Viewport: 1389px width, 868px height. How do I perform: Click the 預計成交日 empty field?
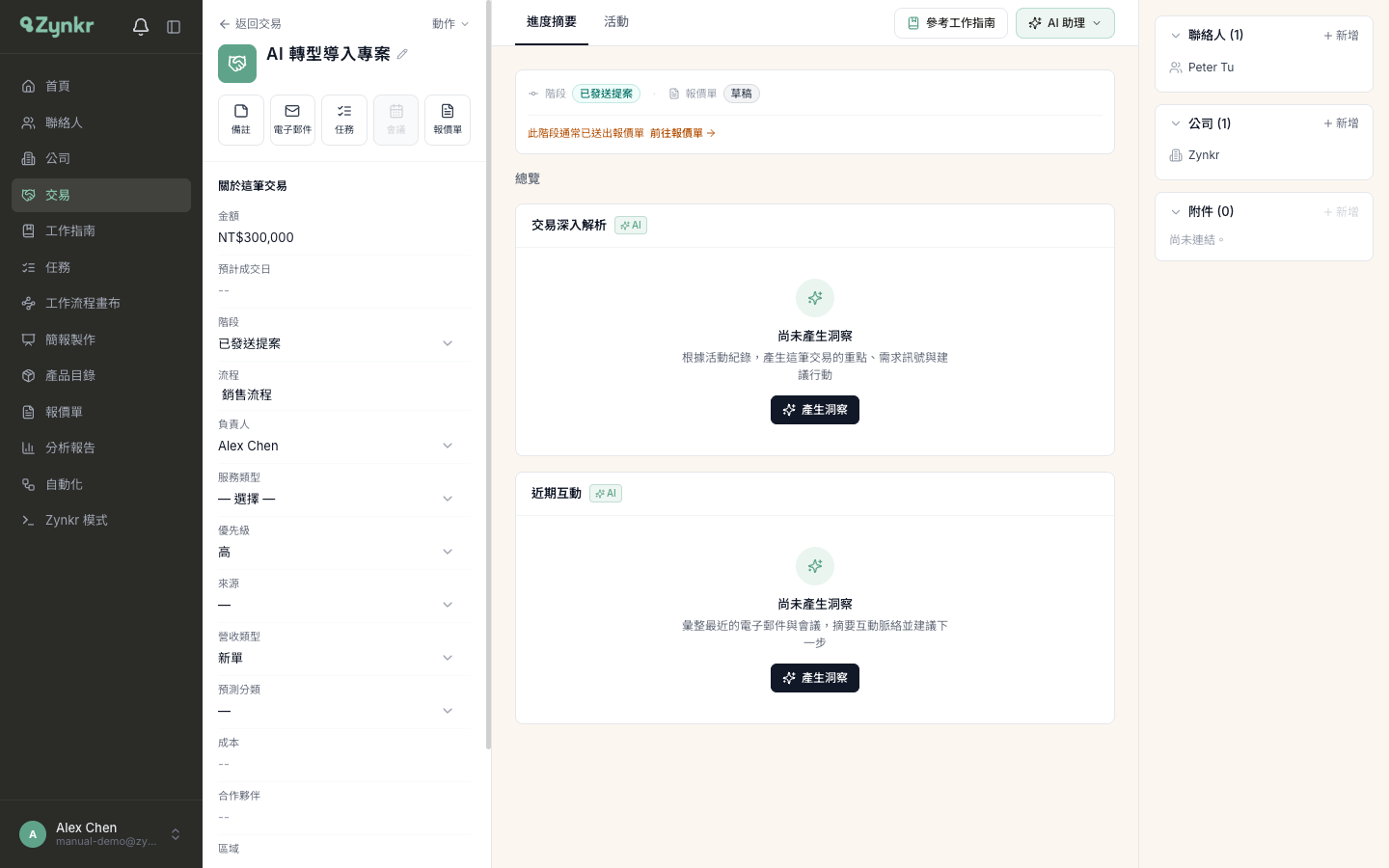344,290
